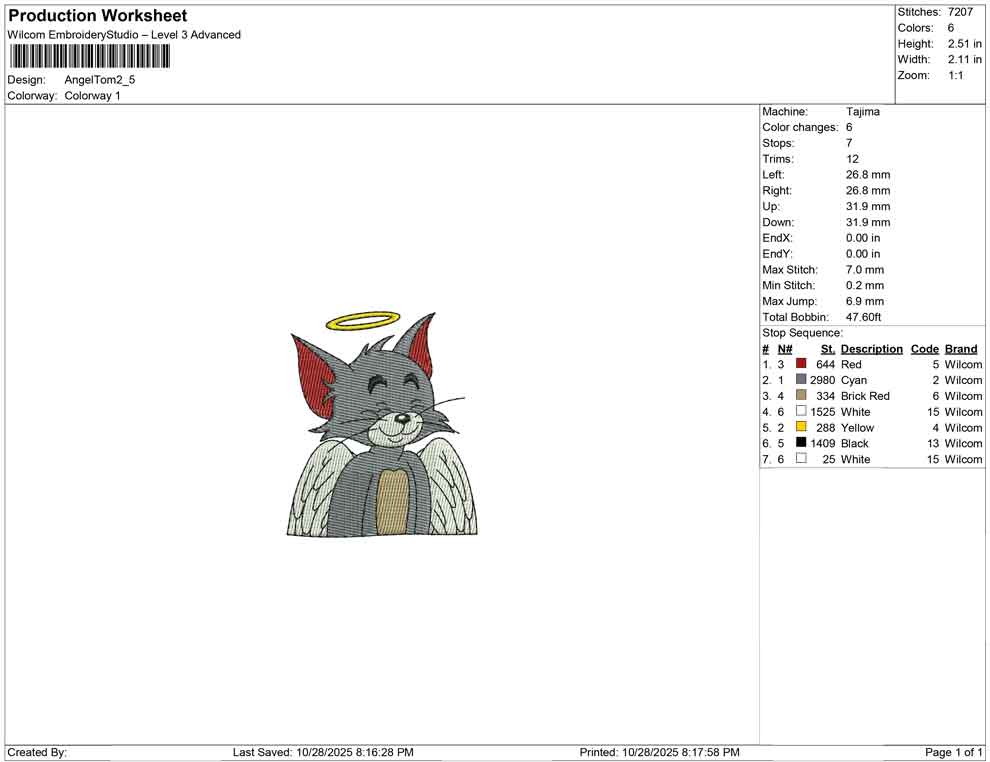Image resolution: width=990 pixels, height=762 pixels.
Task: Click the Max Stitch value 7.0 mm
Action: pyautogui.click(x=864, y=270)
